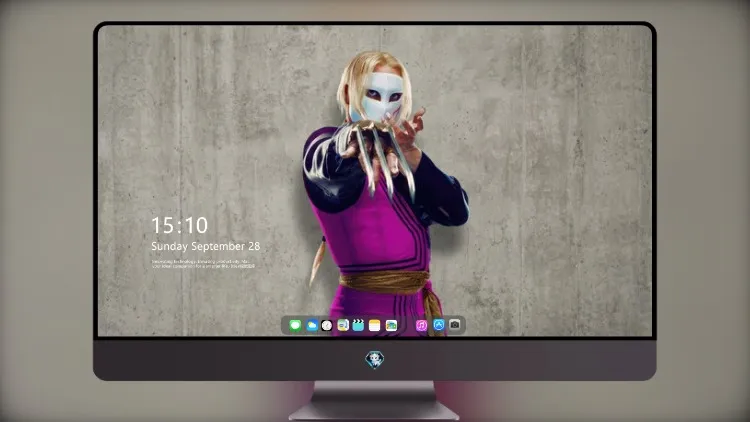
Task: Open the Clock app in the dock
Action: pyautogui.click(x=327, y=325)
